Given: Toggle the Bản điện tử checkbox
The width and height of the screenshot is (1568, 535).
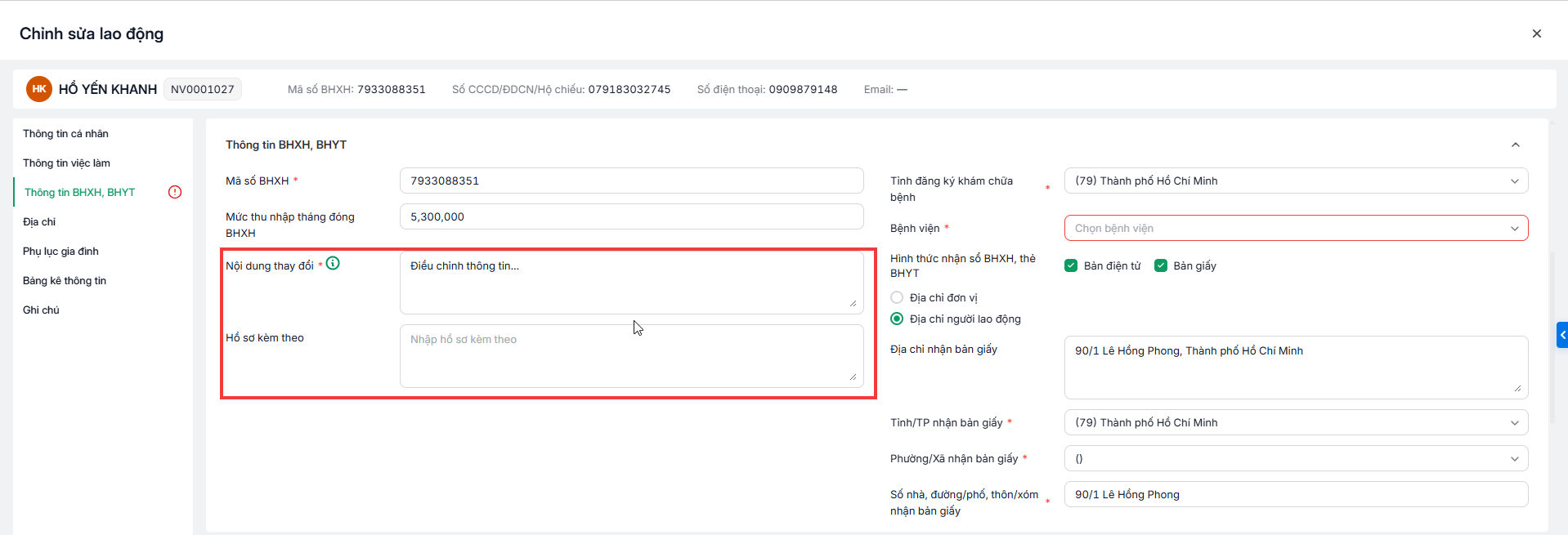Looking at the screenshot, I should point(1071,265).
